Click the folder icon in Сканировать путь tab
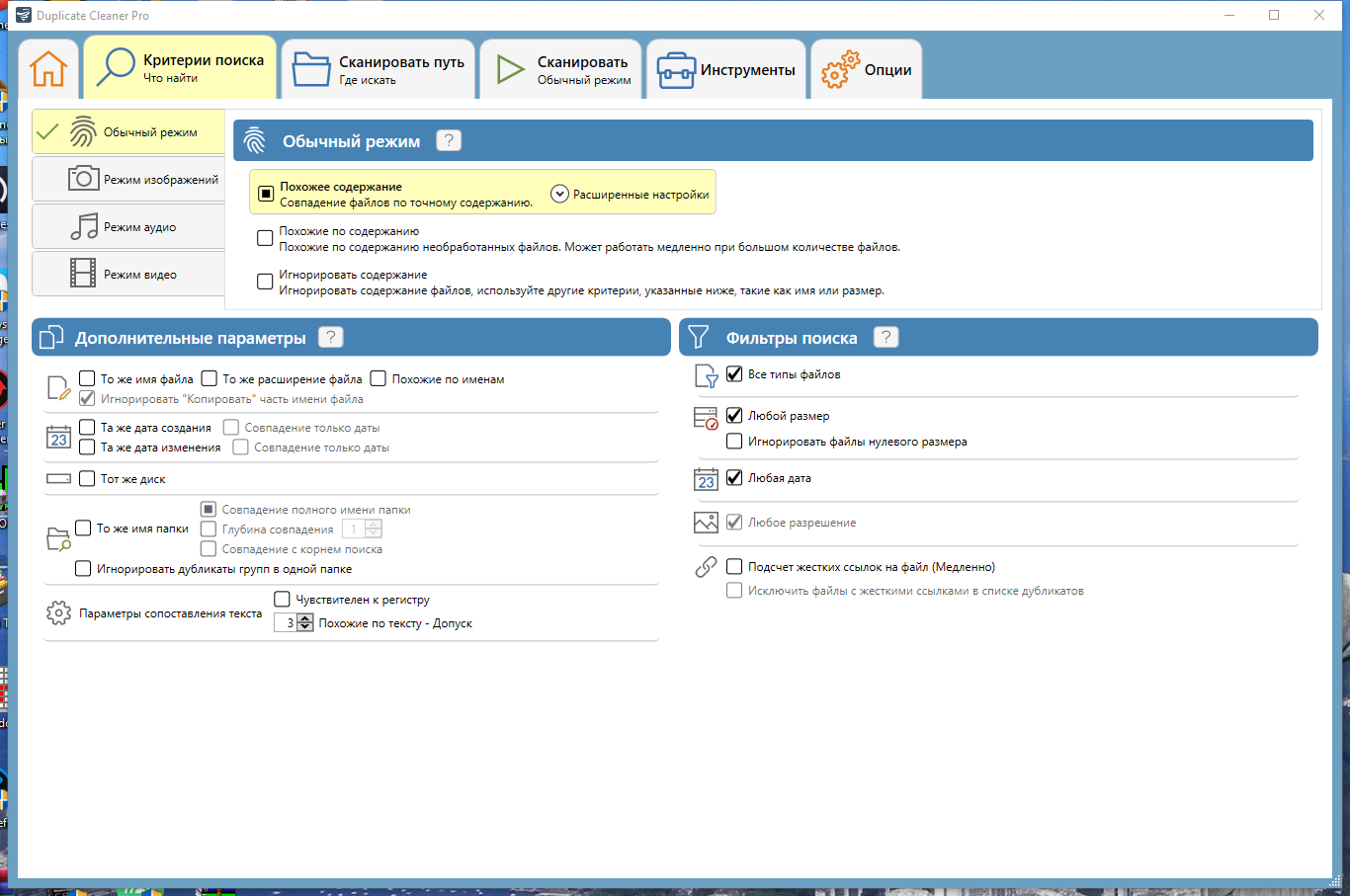This screenshot has width=1350, height=896. click(x=311, y=69)
